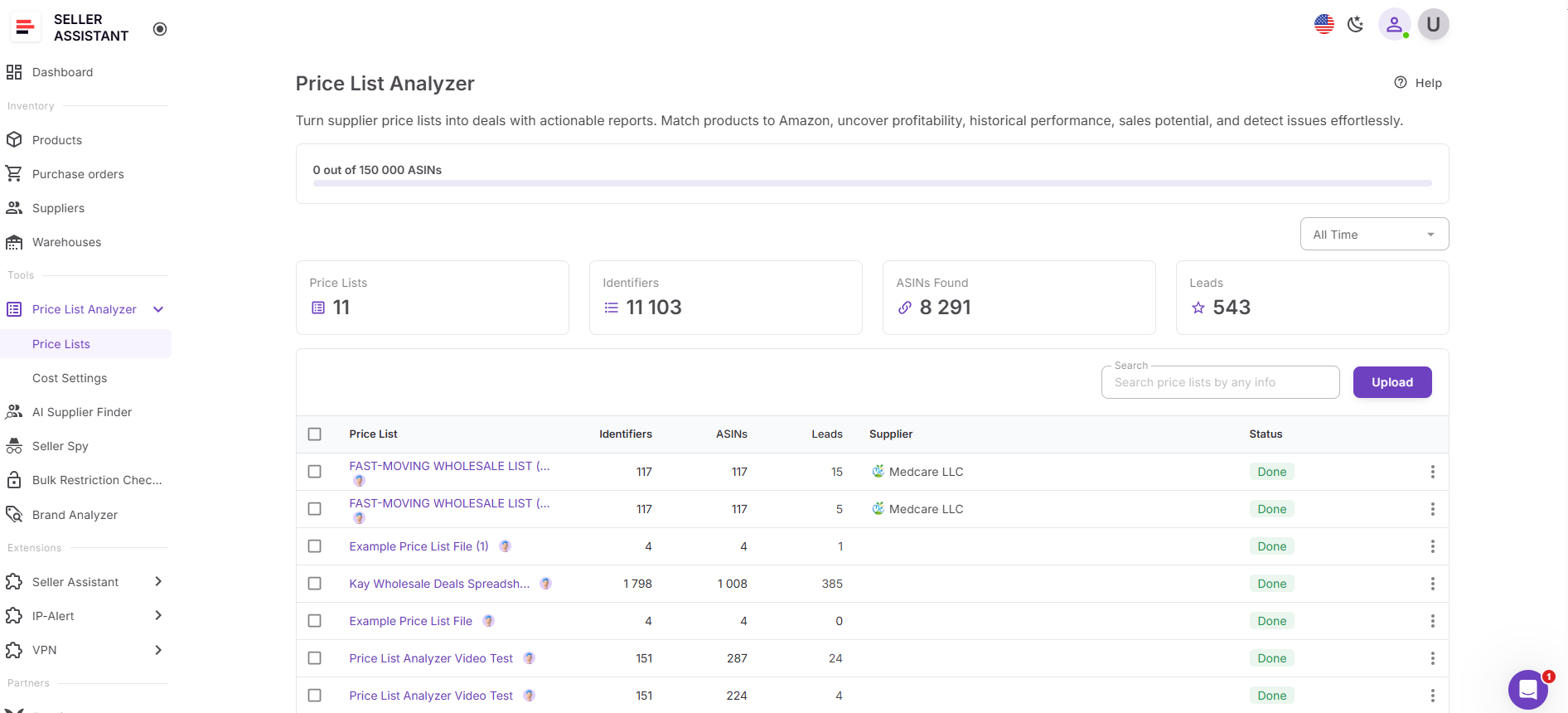
Task: Click the Seller Assistant logo icon
Action: (x=26, y=28)
